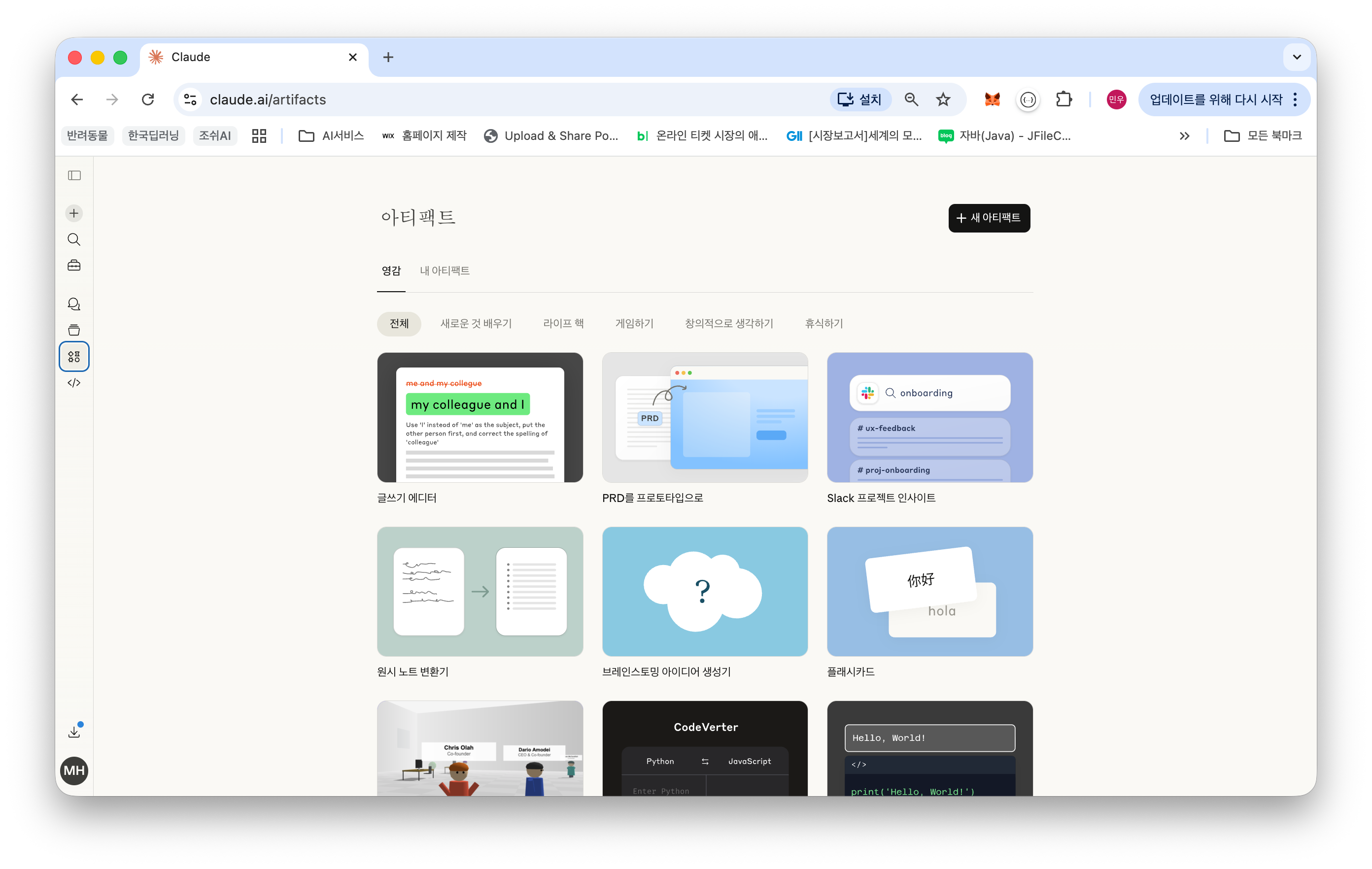
Task: Expand the tab search dropdown
Action: coord(1297,57)
